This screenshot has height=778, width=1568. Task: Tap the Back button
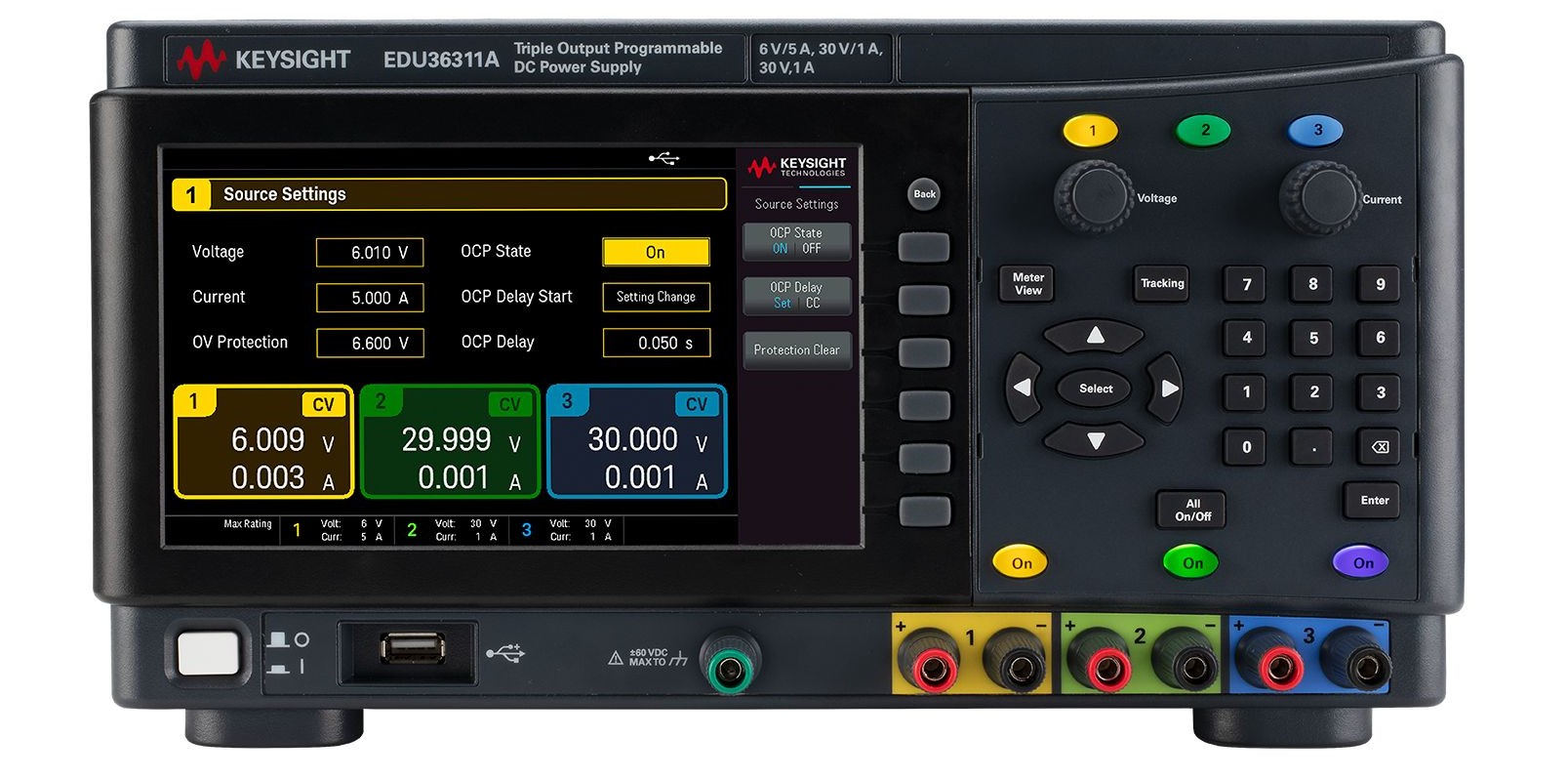[924, 193]
